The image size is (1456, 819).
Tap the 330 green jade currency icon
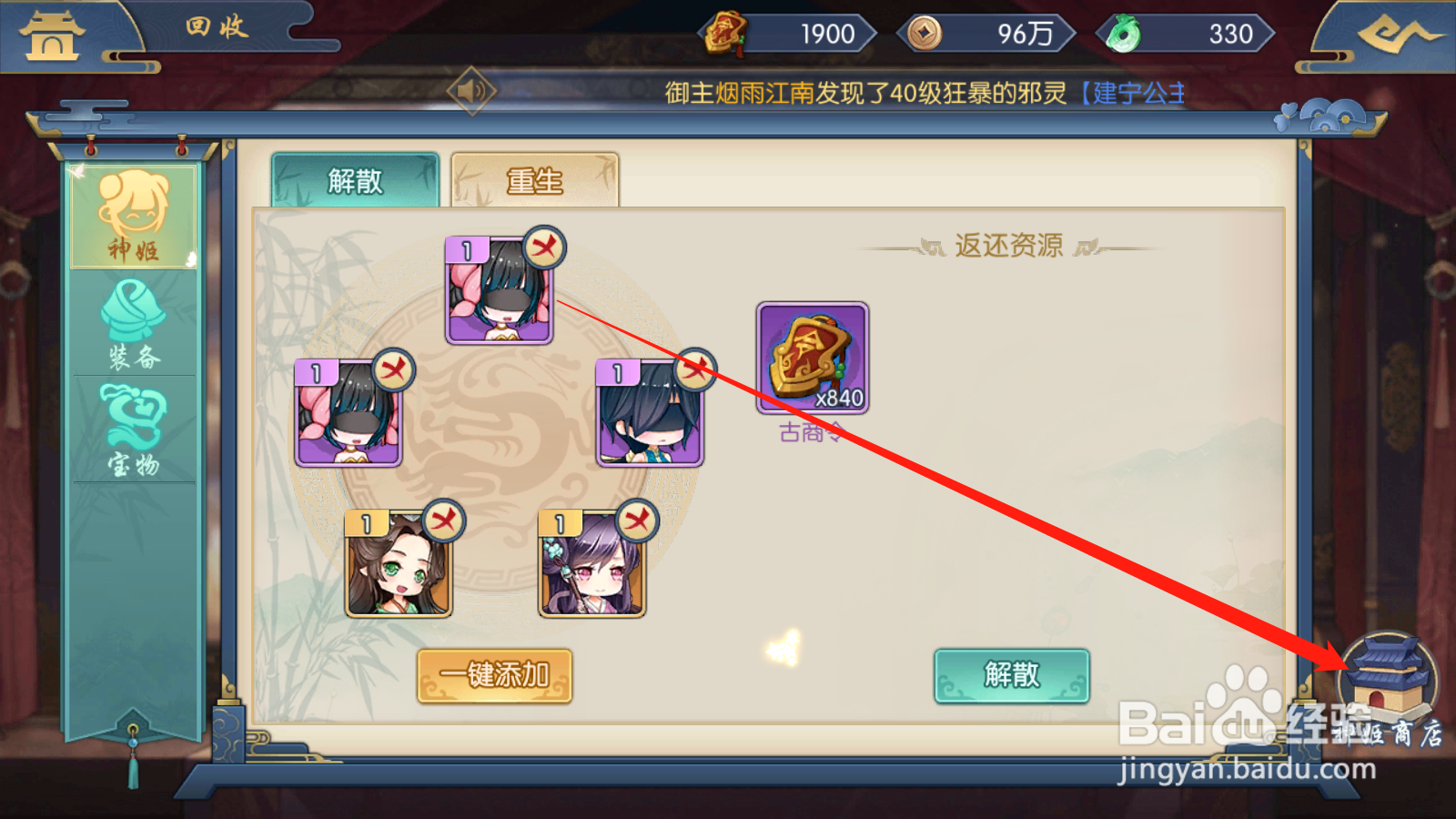point(1124,34)
